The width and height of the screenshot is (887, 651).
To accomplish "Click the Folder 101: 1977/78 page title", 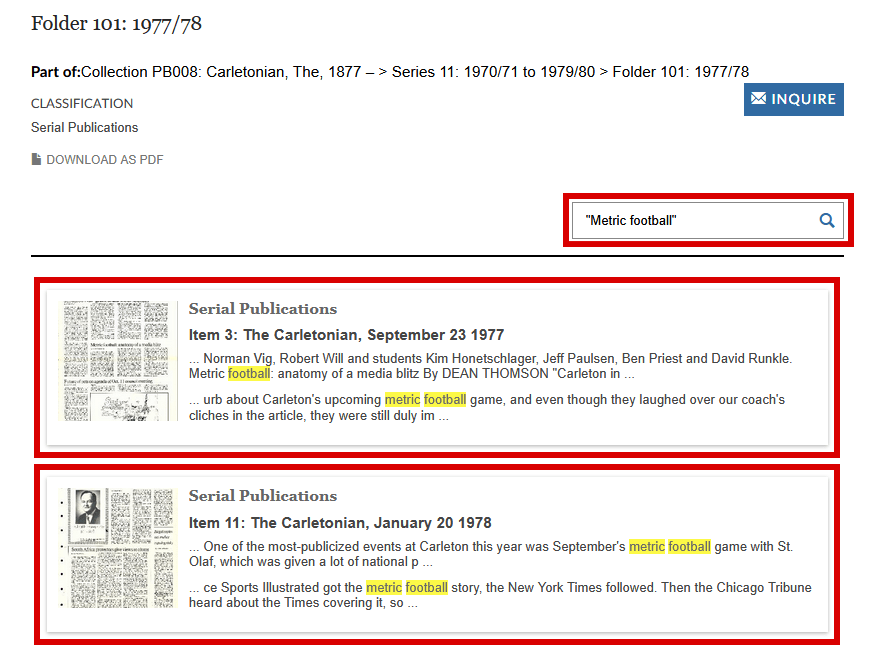I will [x=116, y=24].
